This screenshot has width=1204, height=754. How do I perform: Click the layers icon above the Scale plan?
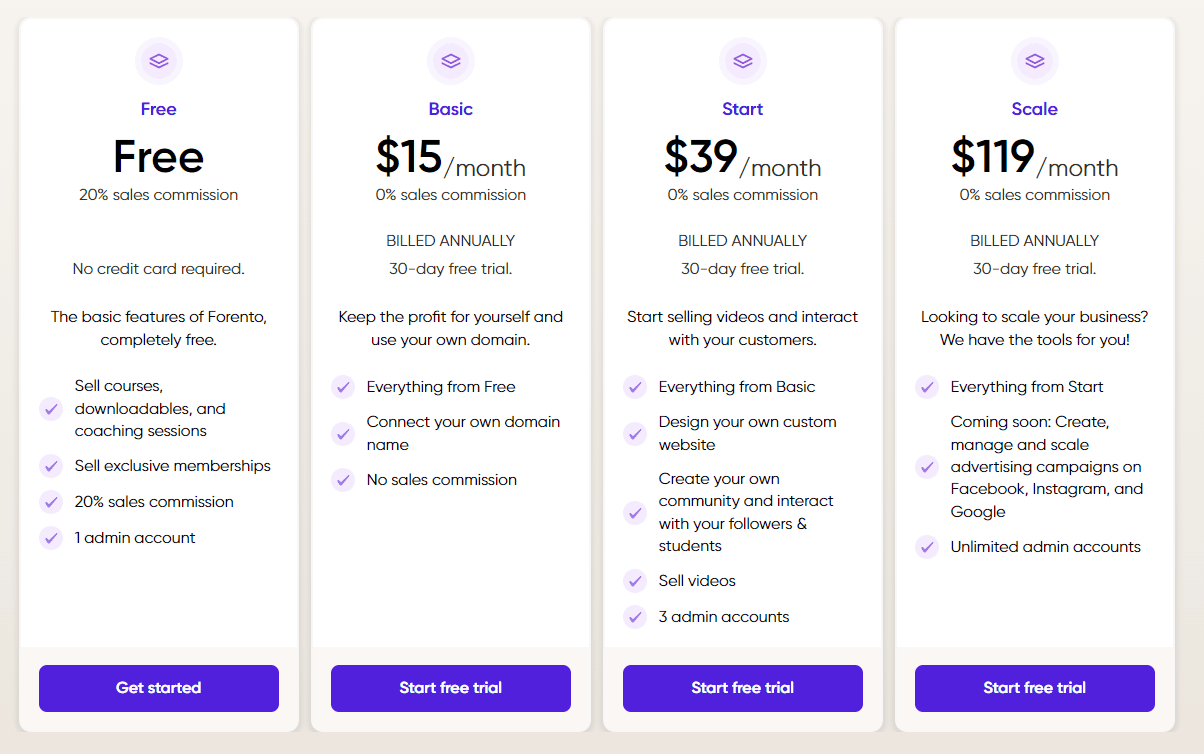coord(1034,61)
